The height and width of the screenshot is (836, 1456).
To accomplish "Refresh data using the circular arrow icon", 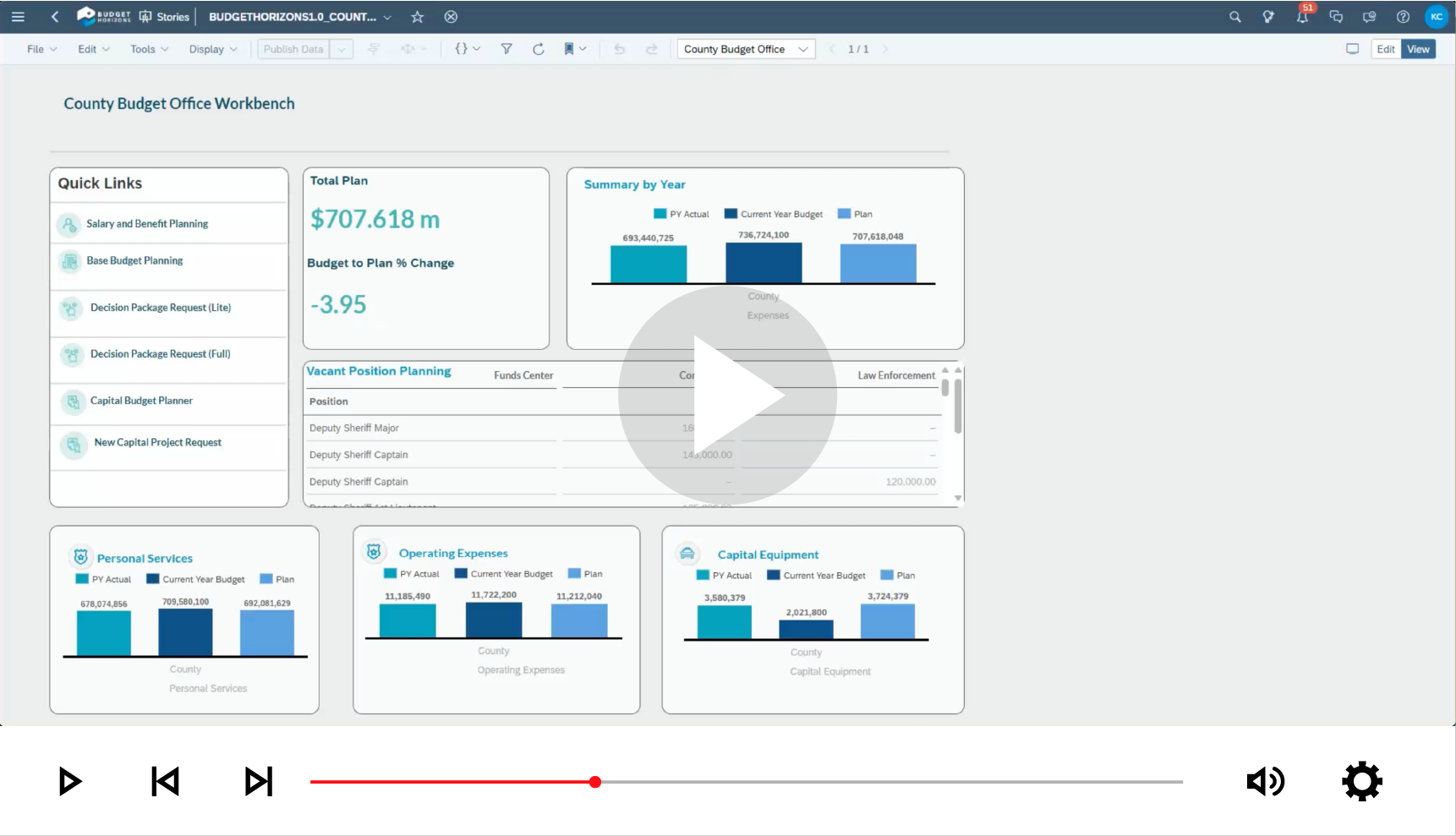I will point(539,49).
